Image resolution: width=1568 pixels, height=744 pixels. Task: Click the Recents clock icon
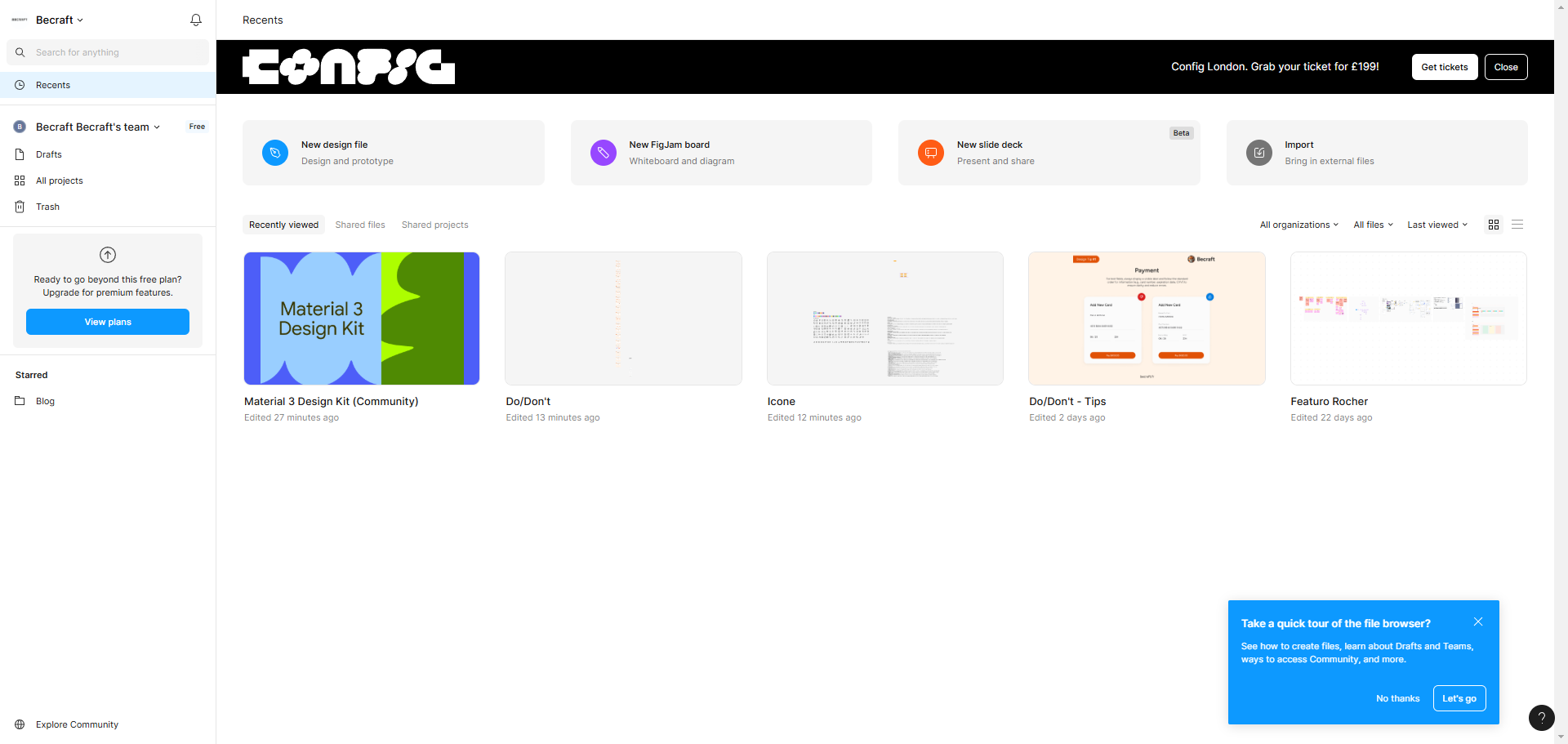click(20, 85)
